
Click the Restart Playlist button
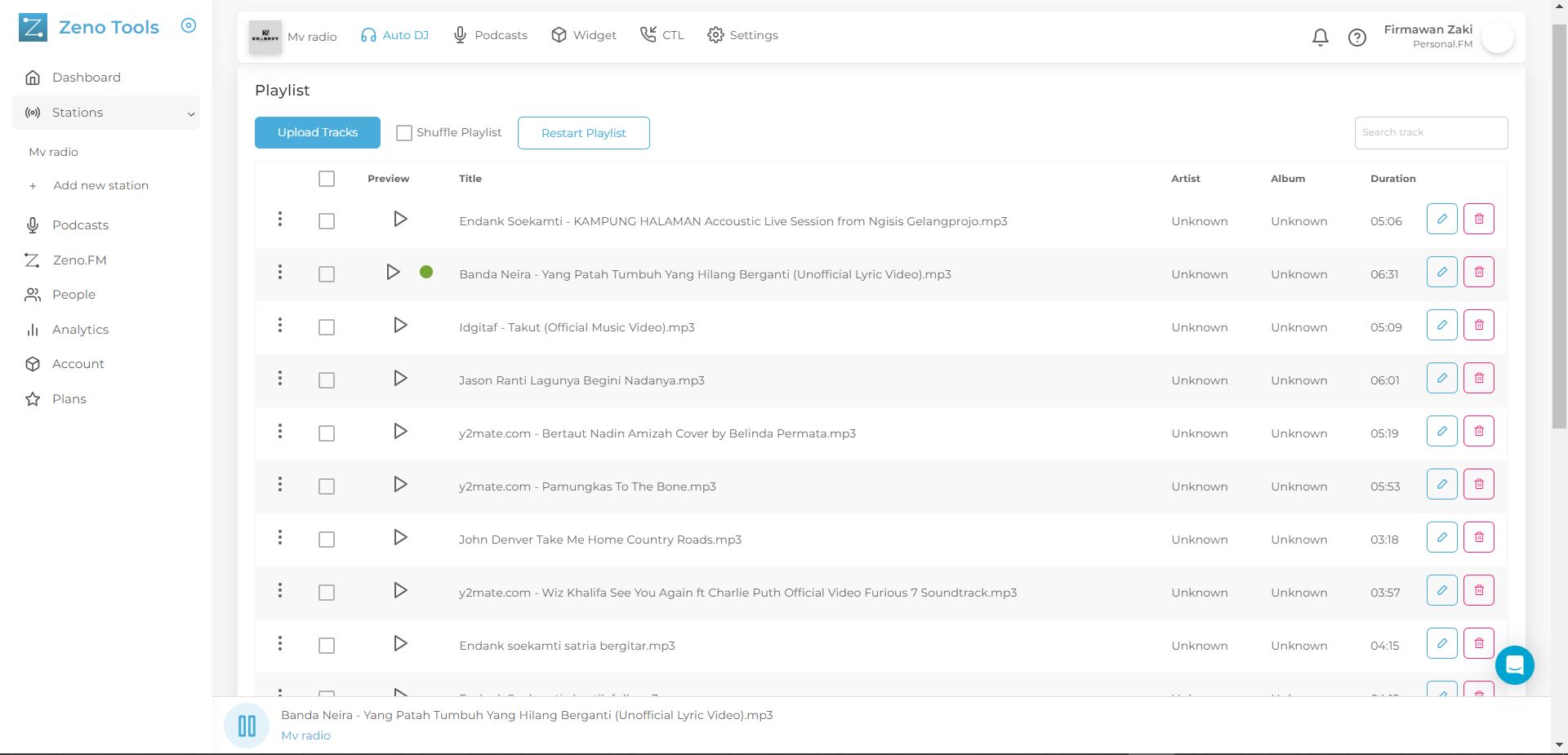[584, 133]
